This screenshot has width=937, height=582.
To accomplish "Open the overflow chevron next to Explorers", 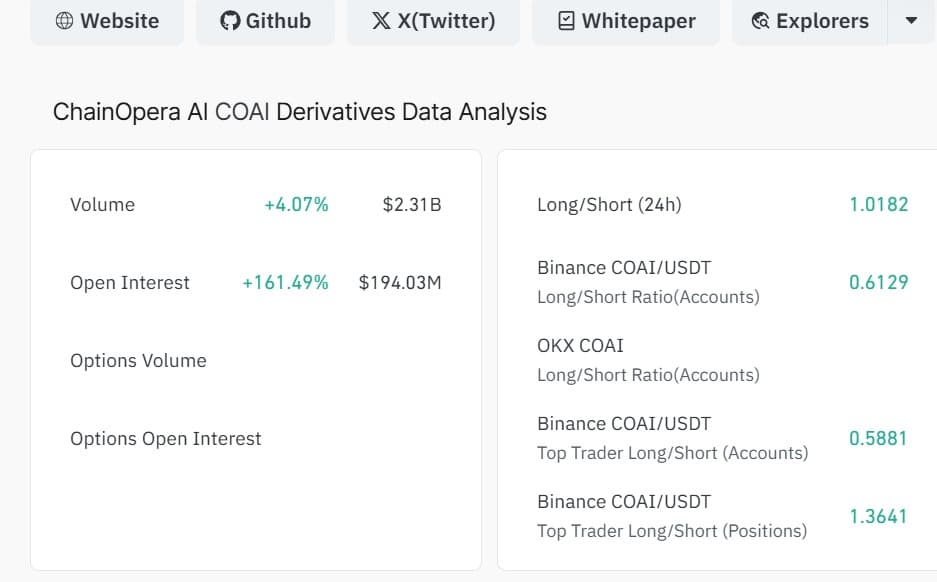I will pos(911,20).
